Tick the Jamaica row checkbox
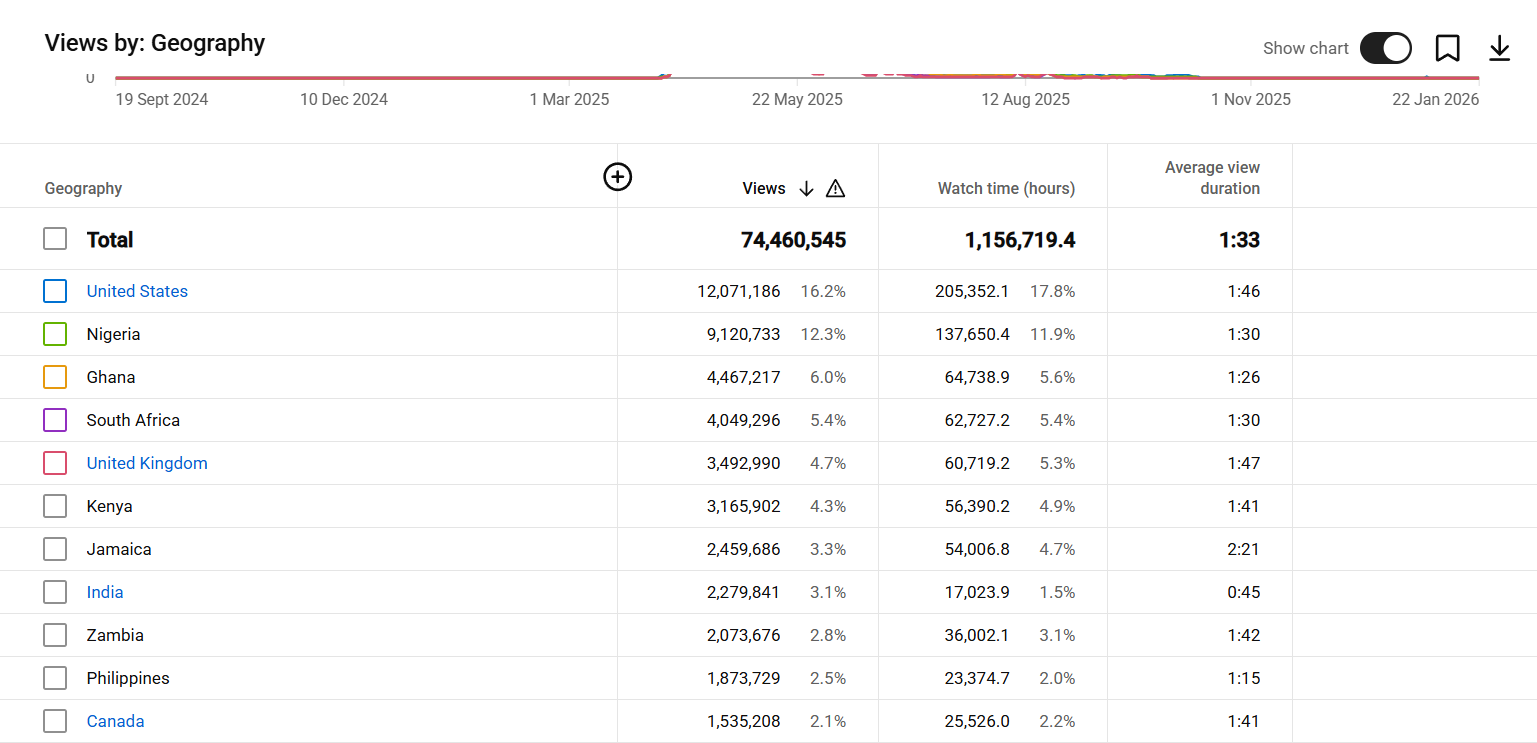Image resolution: width=1537 pixels, height=743 pixels. (x=55, y=549)
